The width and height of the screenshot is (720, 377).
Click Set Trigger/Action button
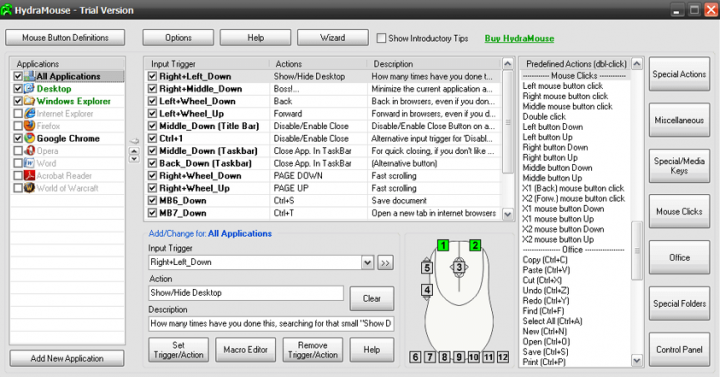(x=178, y=350)
